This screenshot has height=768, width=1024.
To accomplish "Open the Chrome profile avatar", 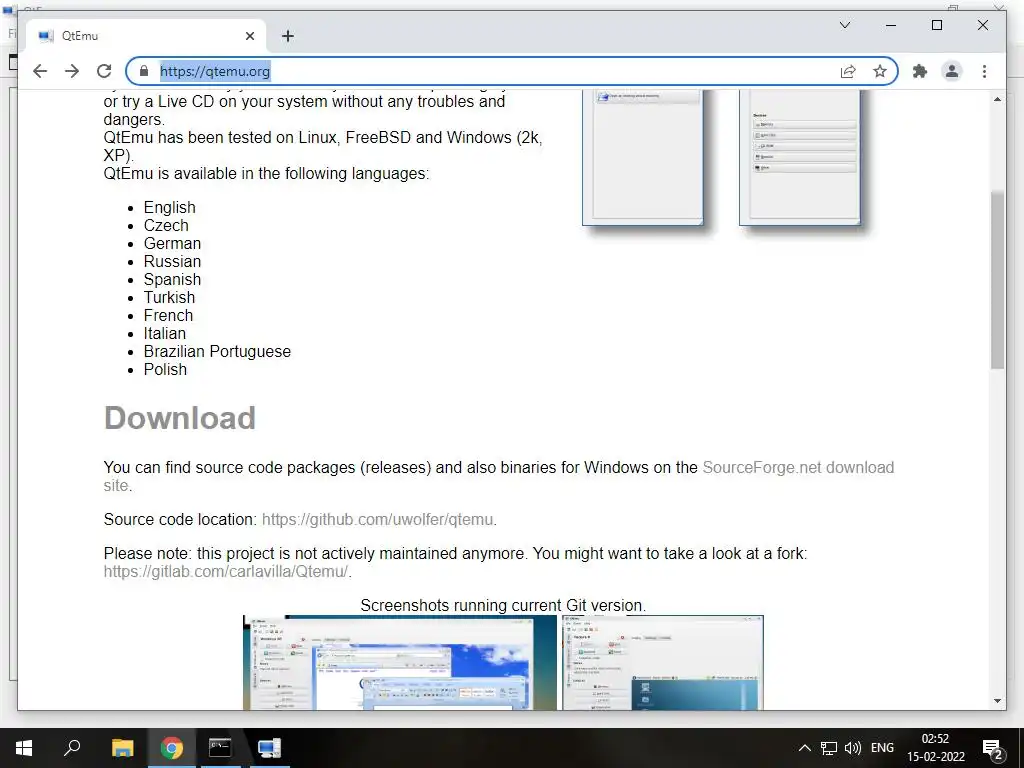I will point(952,71).
